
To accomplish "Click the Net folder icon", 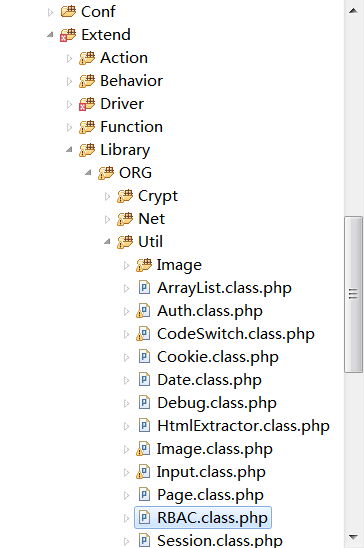I will [x=125, y=219].
